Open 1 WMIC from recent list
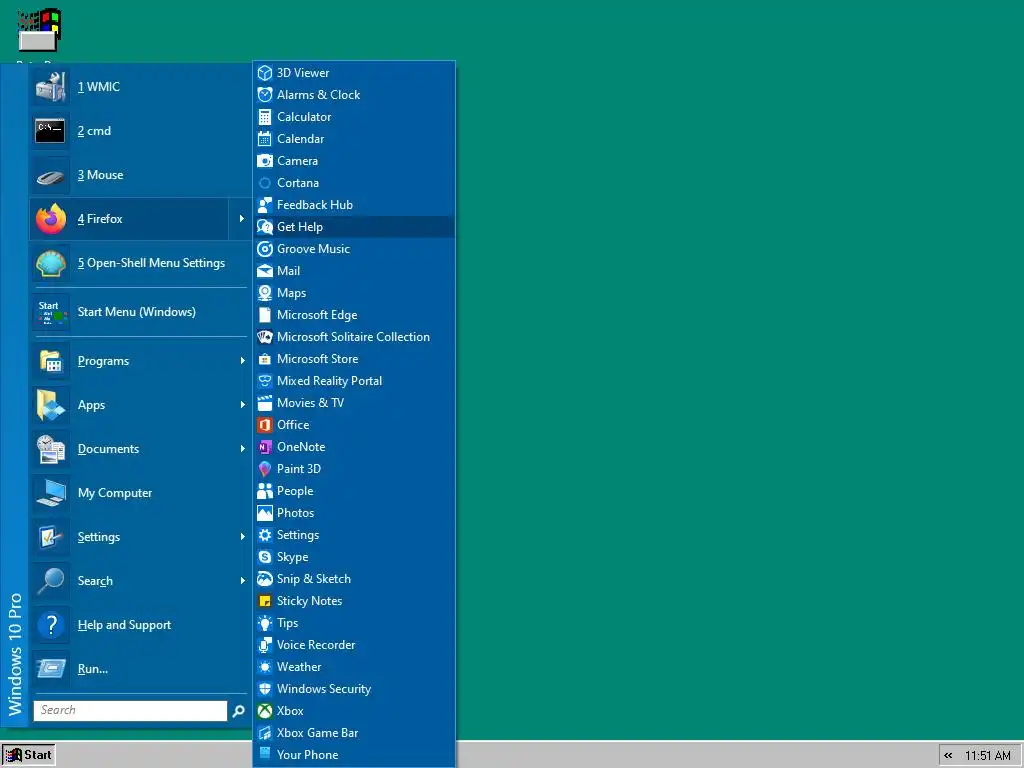Viewport: 1024px width, 768px height. pos(140,87)
